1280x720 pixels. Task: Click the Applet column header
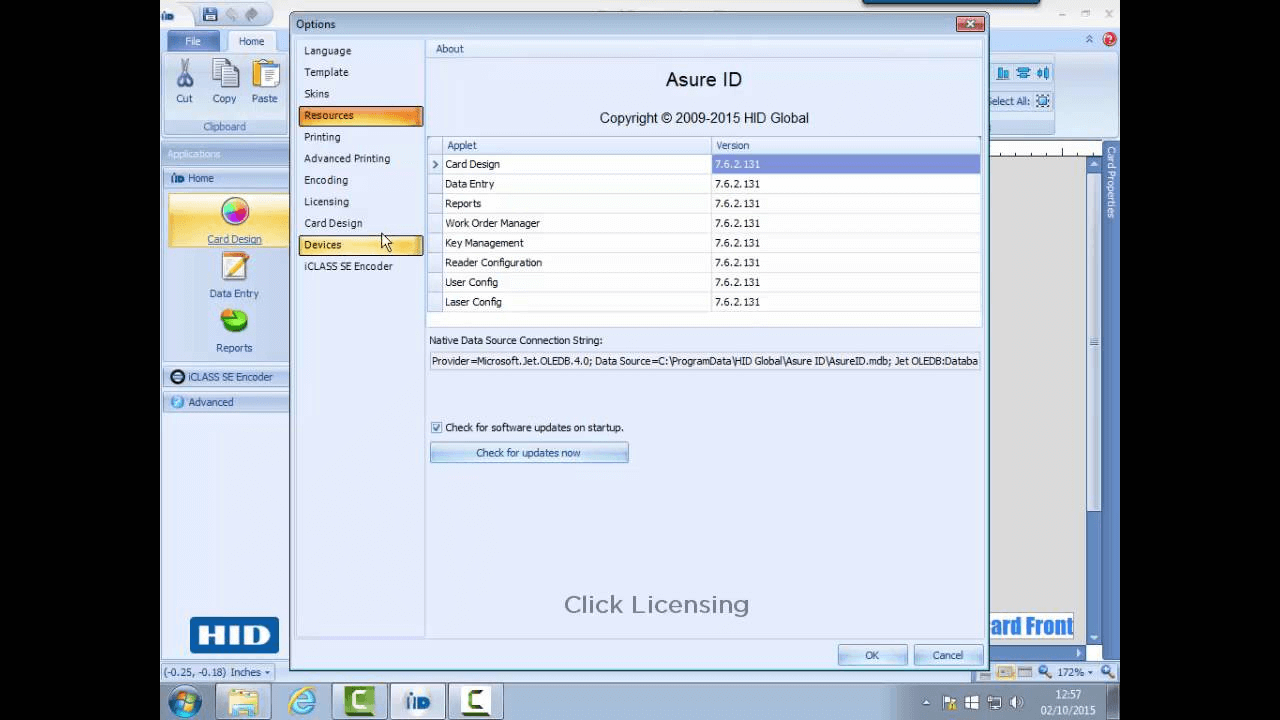coord(576,145)
